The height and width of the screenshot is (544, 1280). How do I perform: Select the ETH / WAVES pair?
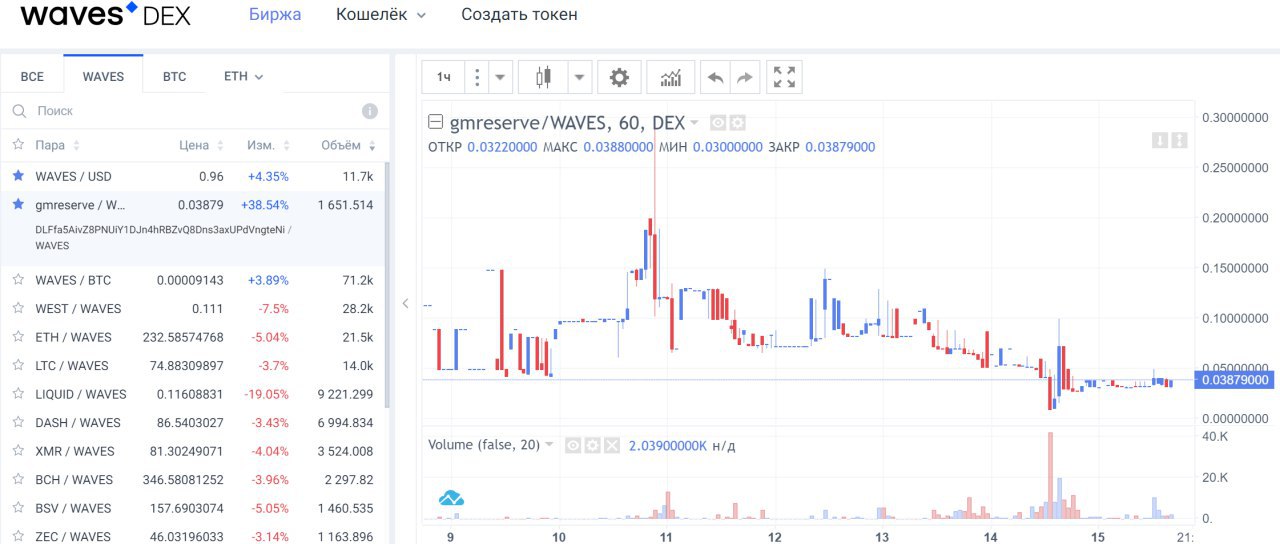pyautogui.click(x=192, y=337)
